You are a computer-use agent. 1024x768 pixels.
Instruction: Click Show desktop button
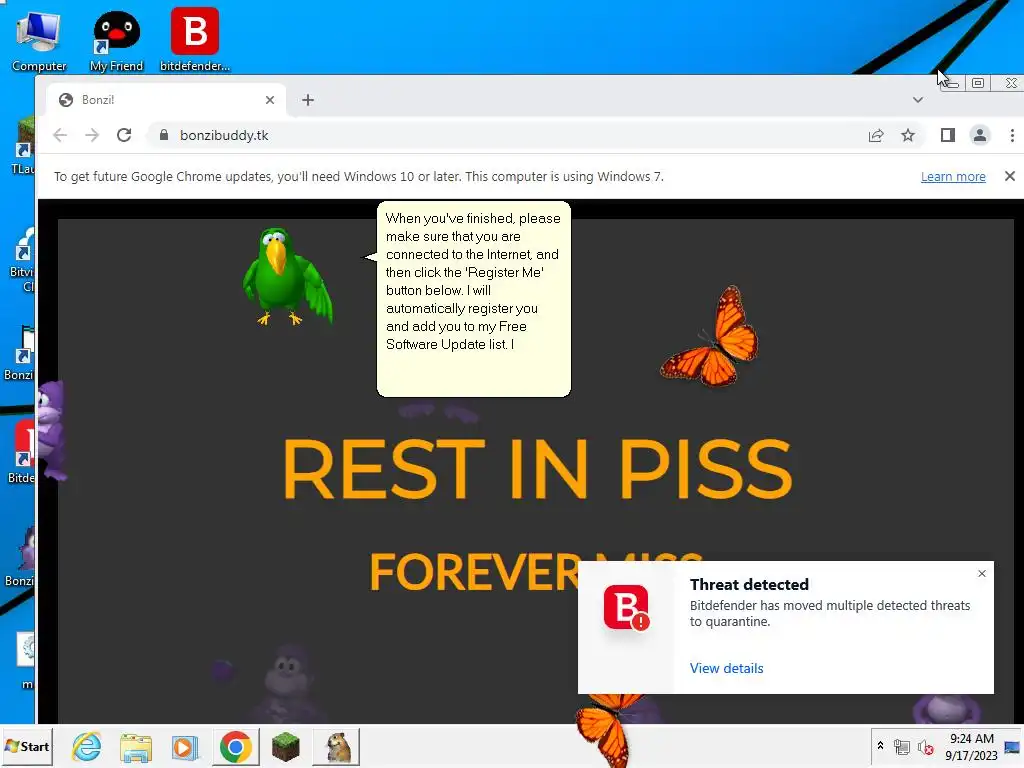1013,746
